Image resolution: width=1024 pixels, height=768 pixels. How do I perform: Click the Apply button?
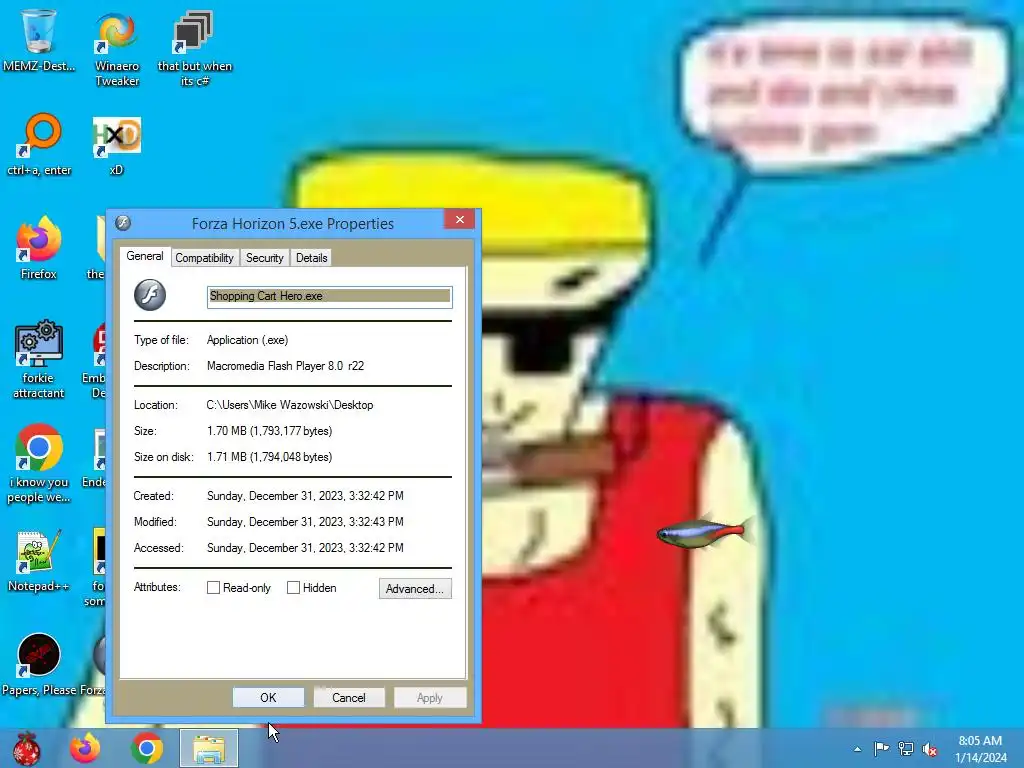[x=430, y=697]
